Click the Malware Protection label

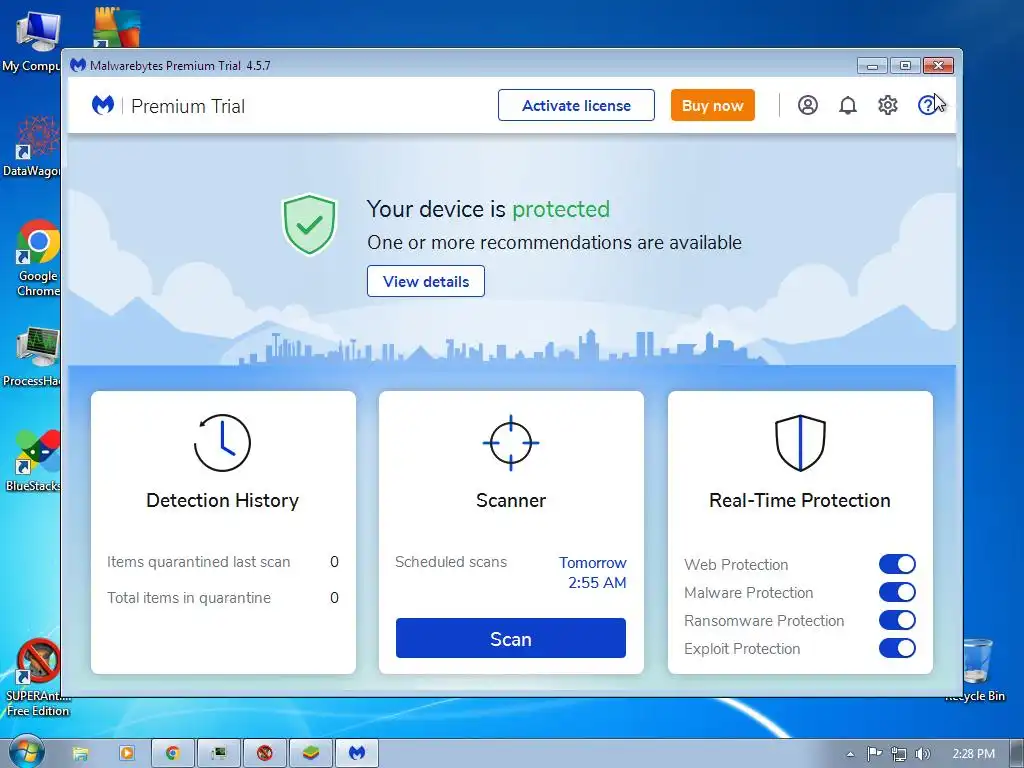(x=748, y=592)
